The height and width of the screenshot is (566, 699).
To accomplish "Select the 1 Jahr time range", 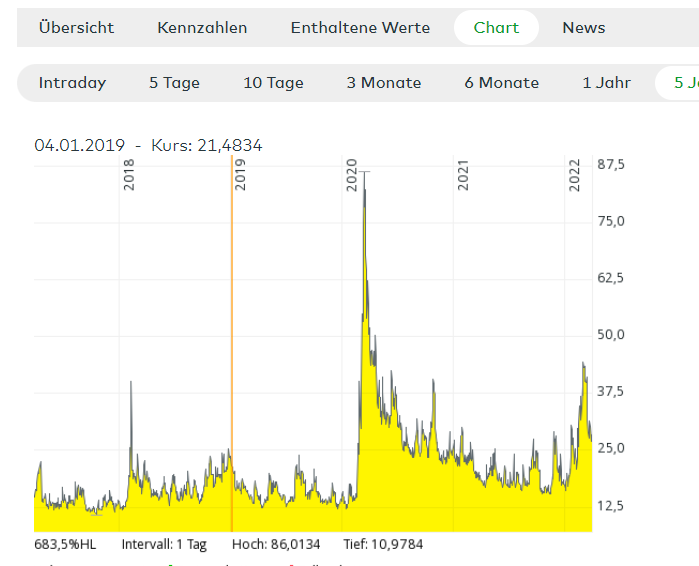I will tap(606, 83).
